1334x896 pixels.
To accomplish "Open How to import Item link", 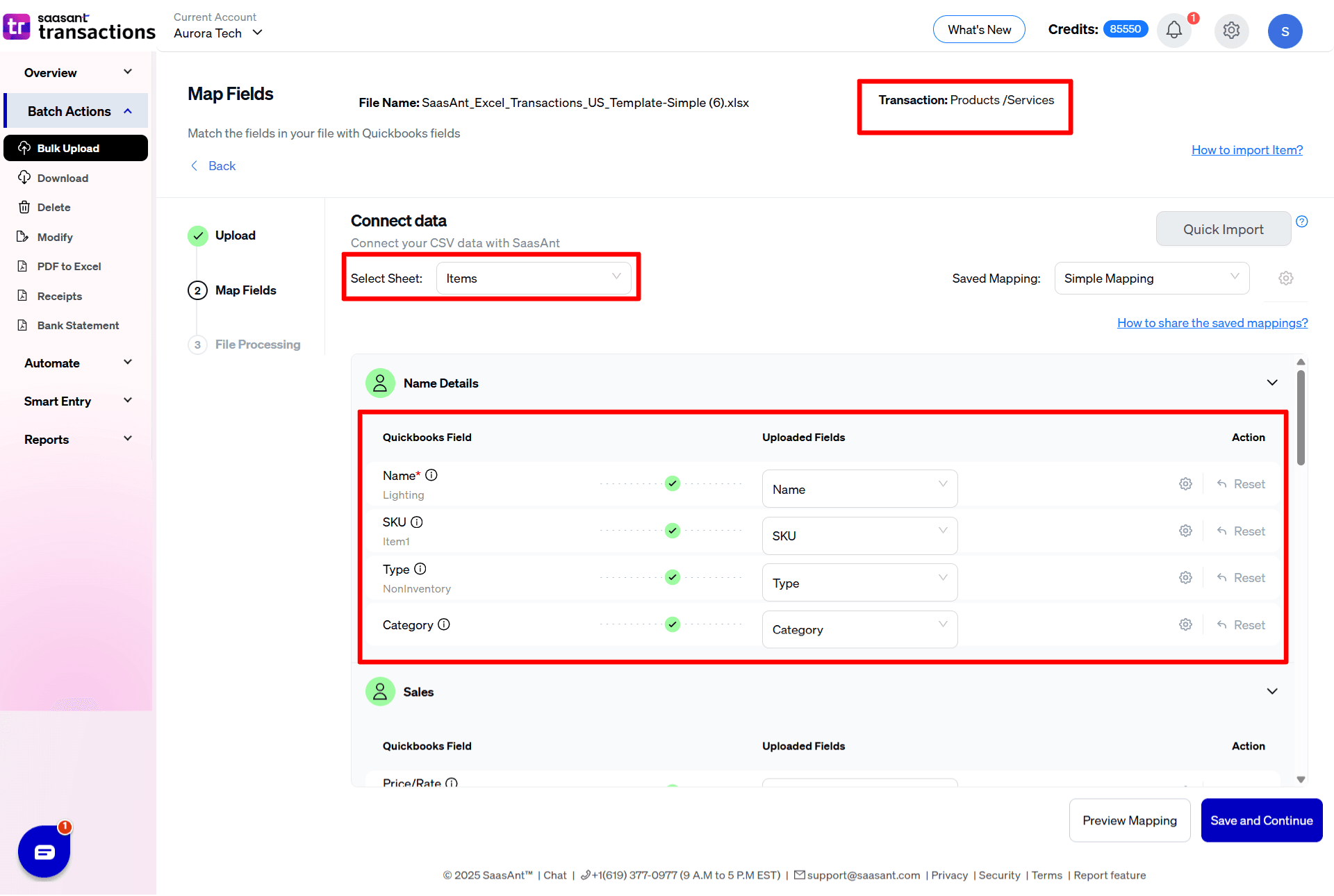I will (1247, 149).
